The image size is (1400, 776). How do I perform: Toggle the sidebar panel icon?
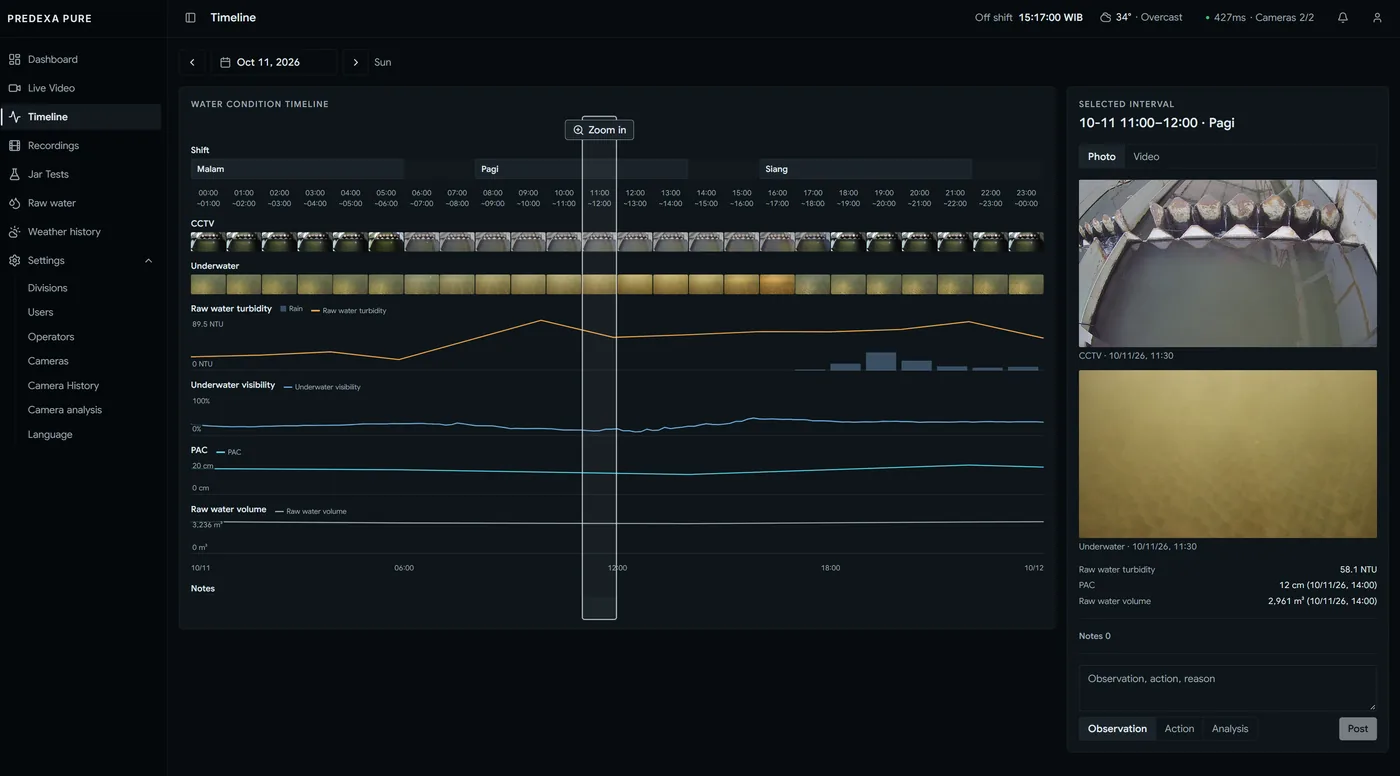(190, 18)
